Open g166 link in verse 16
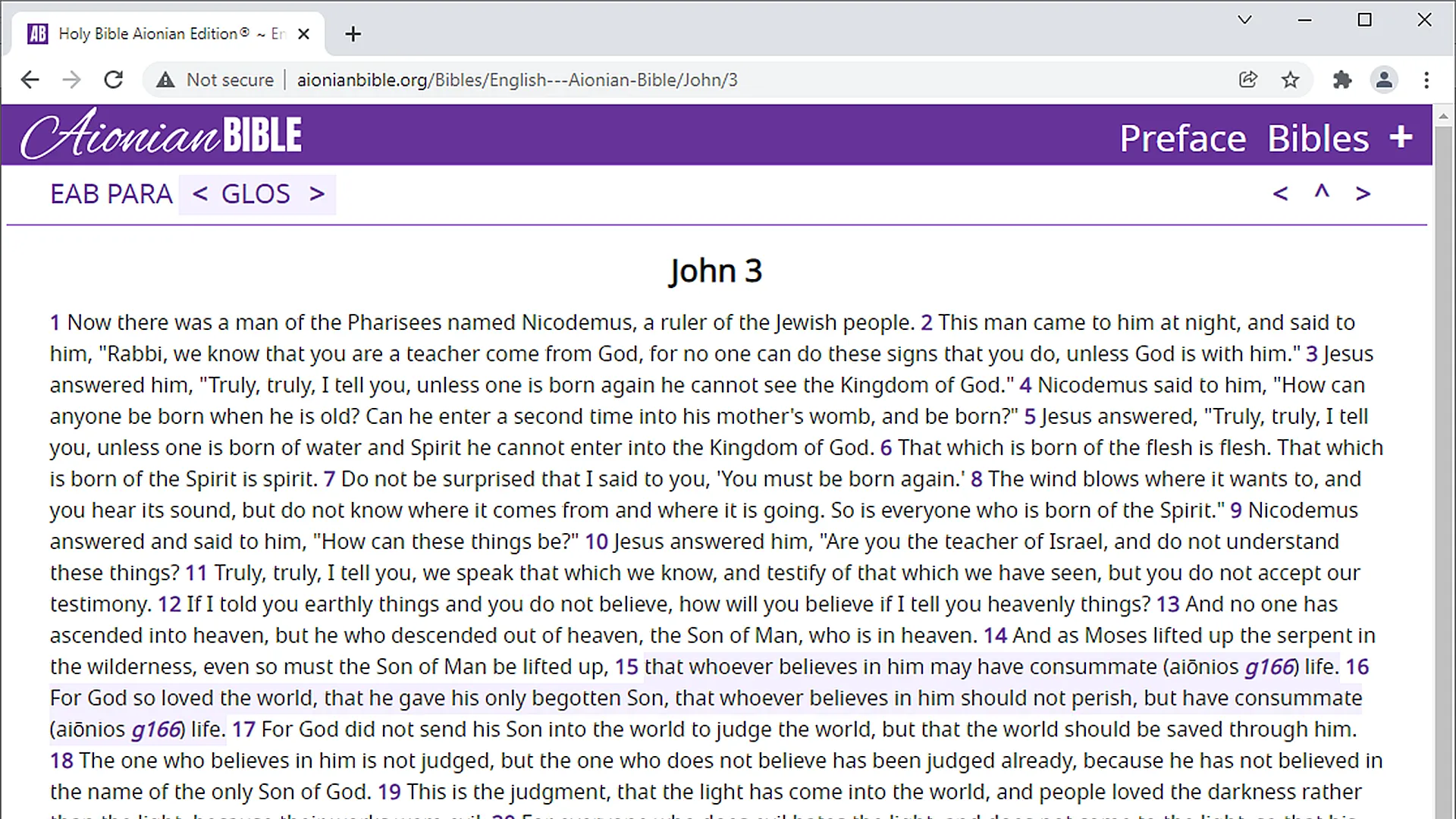 [155, 730]
